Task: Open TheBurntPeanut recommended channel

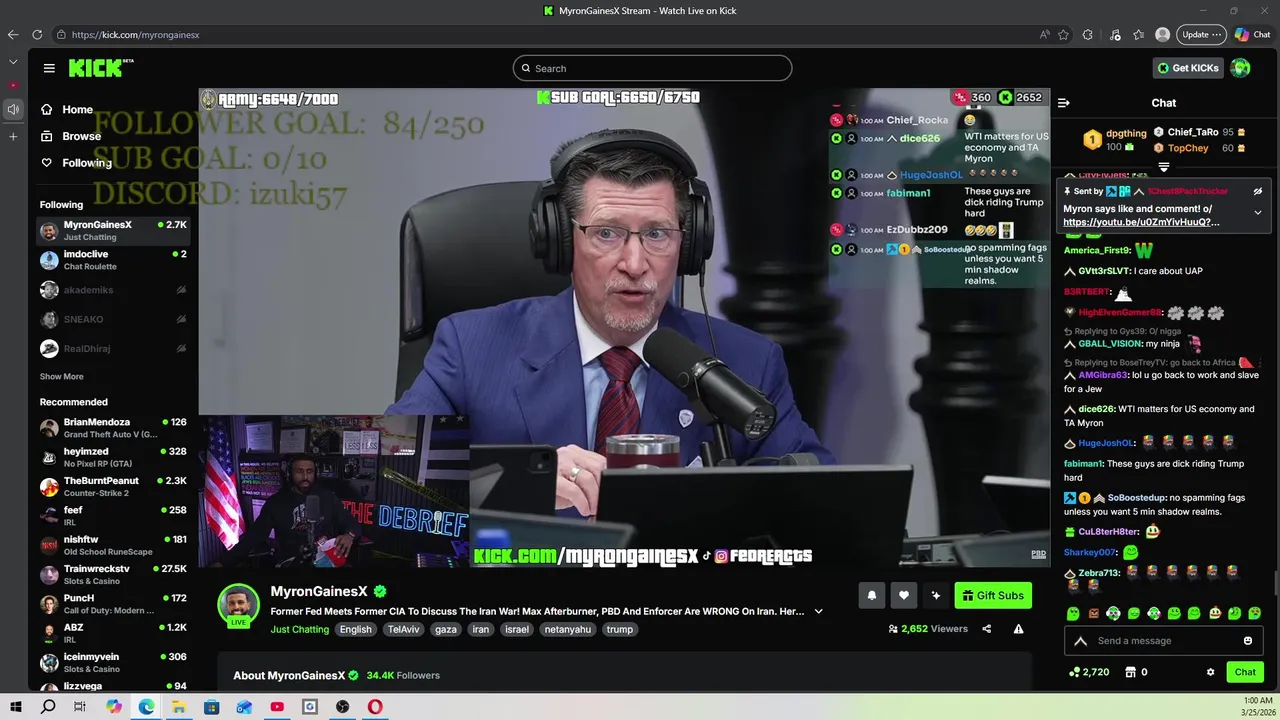Action: coord(113,486)
